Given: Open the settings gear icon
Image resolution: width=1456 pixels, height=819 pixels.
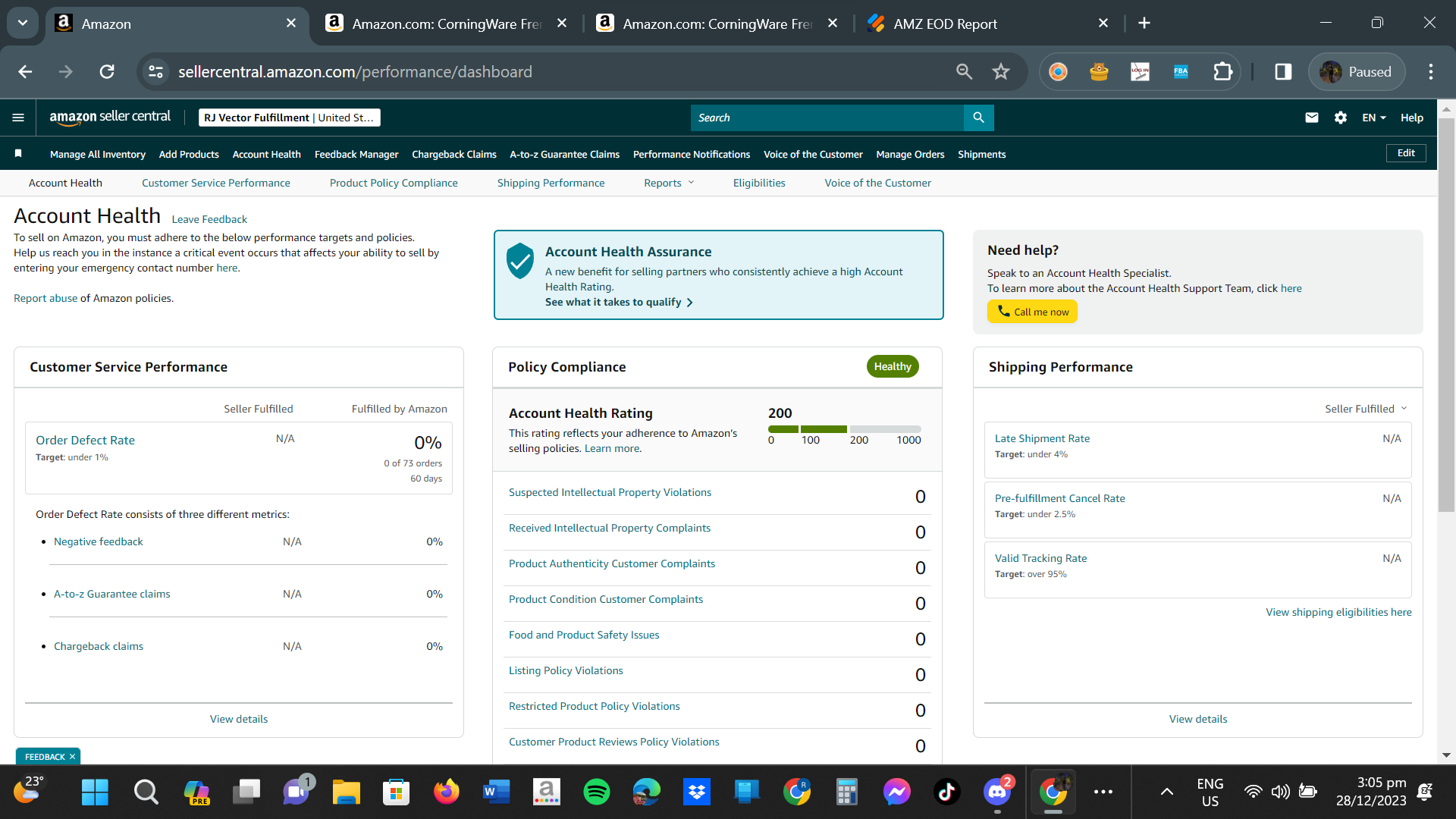Looking at the screenshot, I should tap(1340, 118).
